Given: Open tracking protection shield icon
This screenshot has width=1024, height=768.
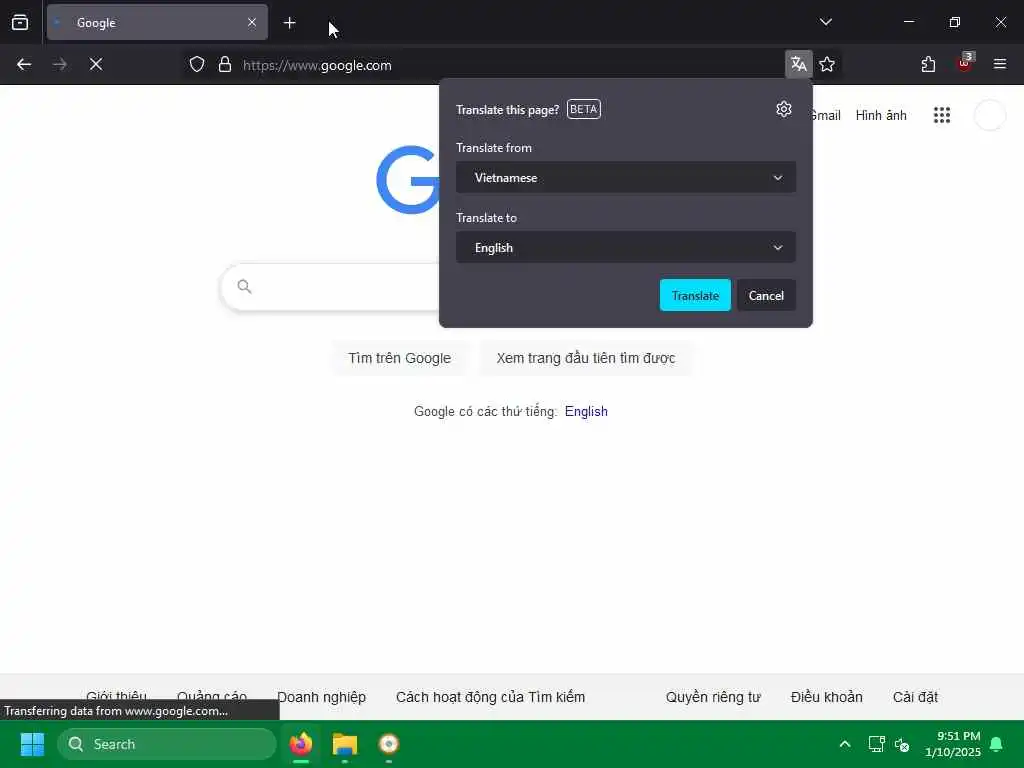Looking at the screenshot, I should tap(197, 65).
